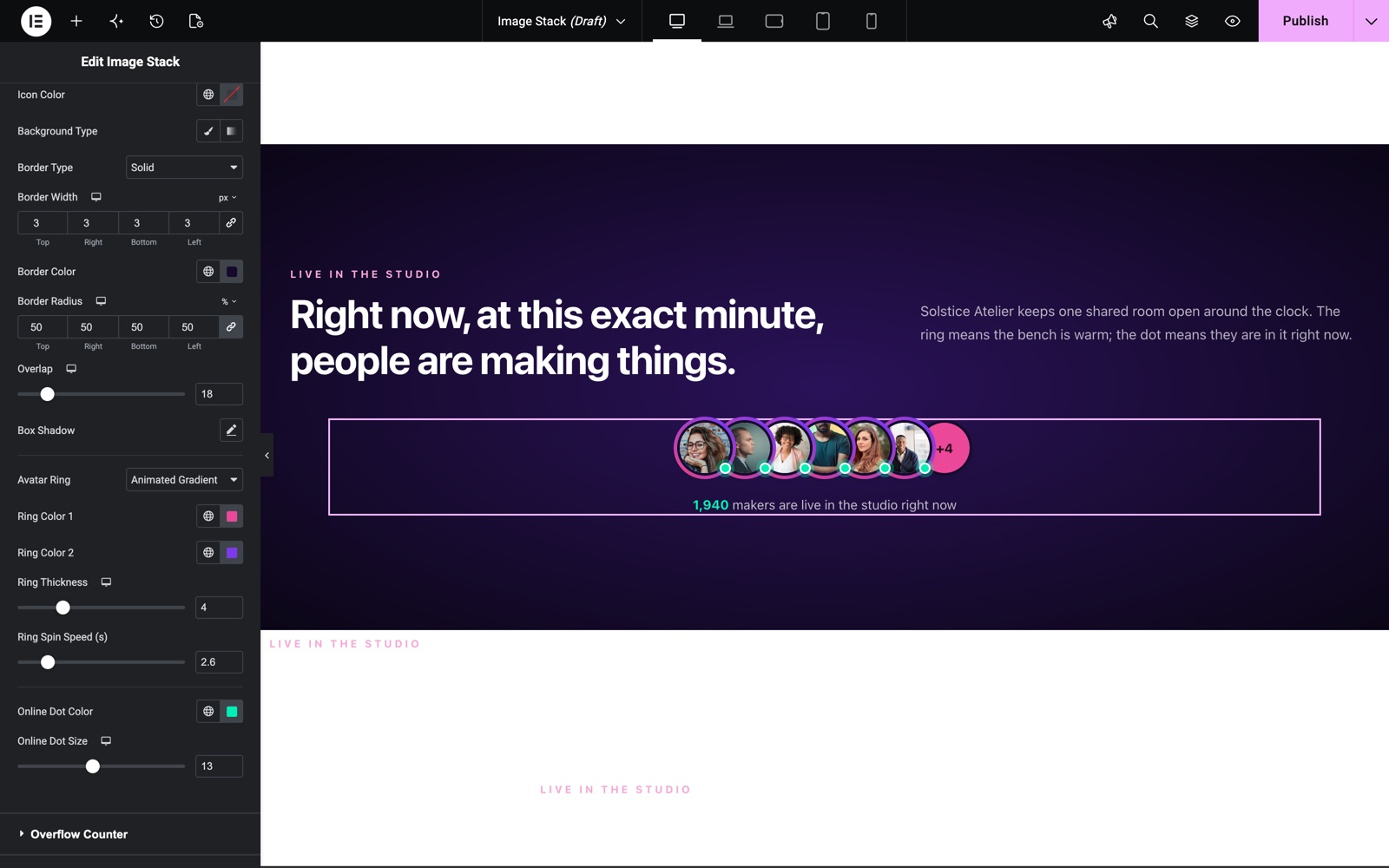
Task: Click the Overlap responsive device icon
Action: click(x=71, y=369)
